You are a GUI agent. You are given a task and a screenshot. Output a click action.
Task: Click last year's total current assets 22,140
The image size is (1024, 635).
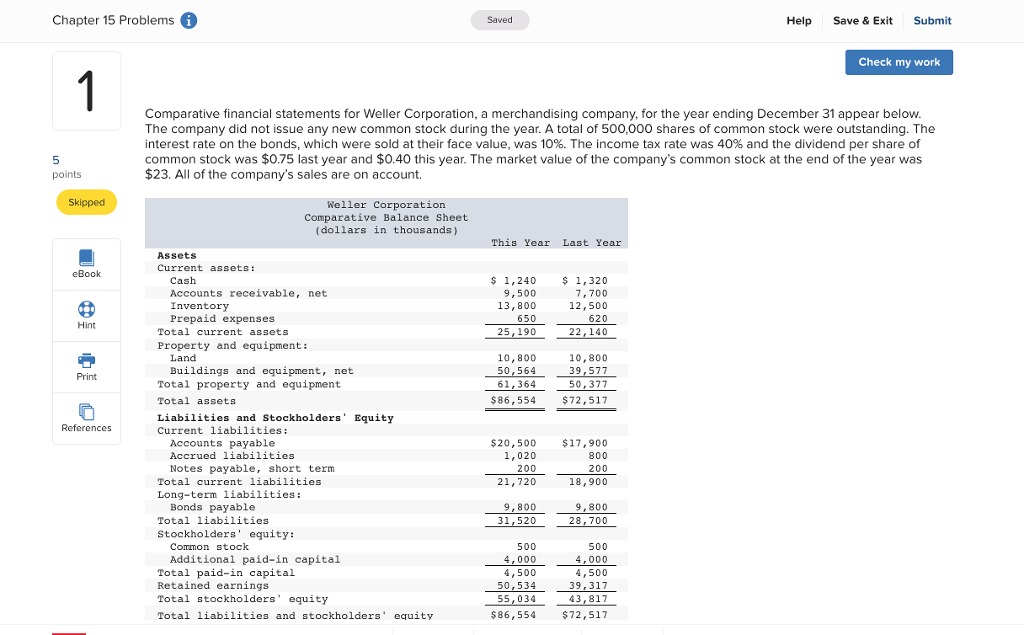click(588, 332)
